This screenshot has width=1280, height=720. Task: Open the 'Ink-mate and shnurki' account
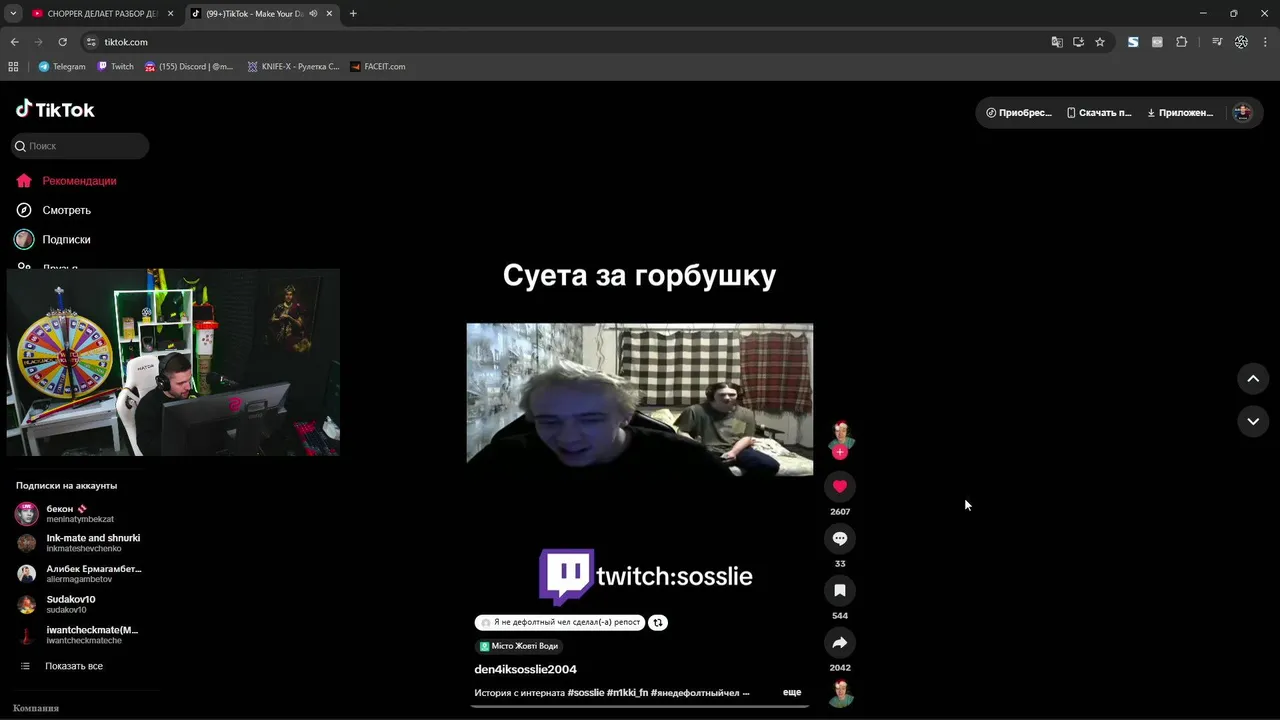pos(78,543)
